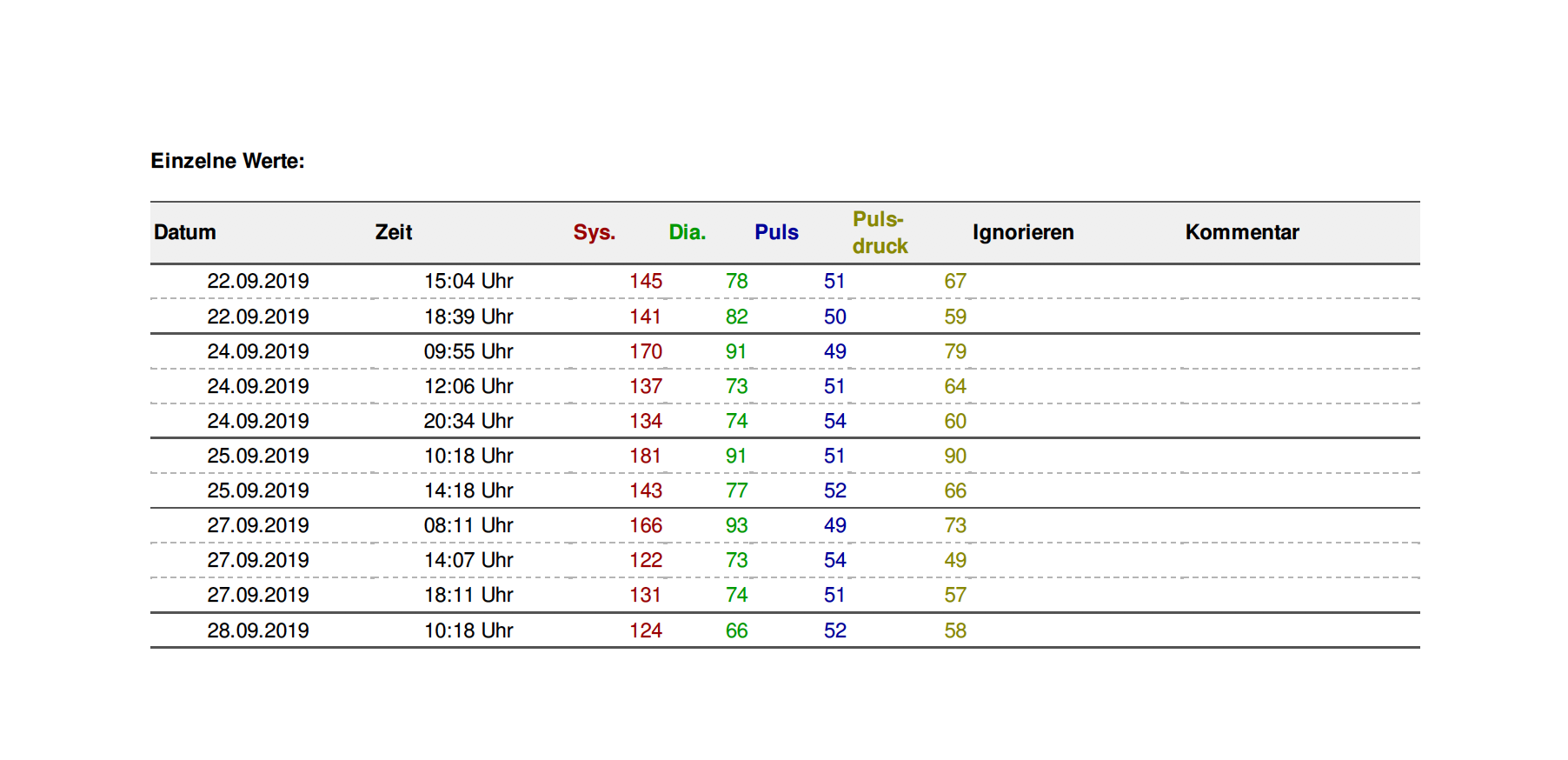The image size is (1568, 760).
Task: Select time cell 14:18 Uhr
Action: click(468, 490)
